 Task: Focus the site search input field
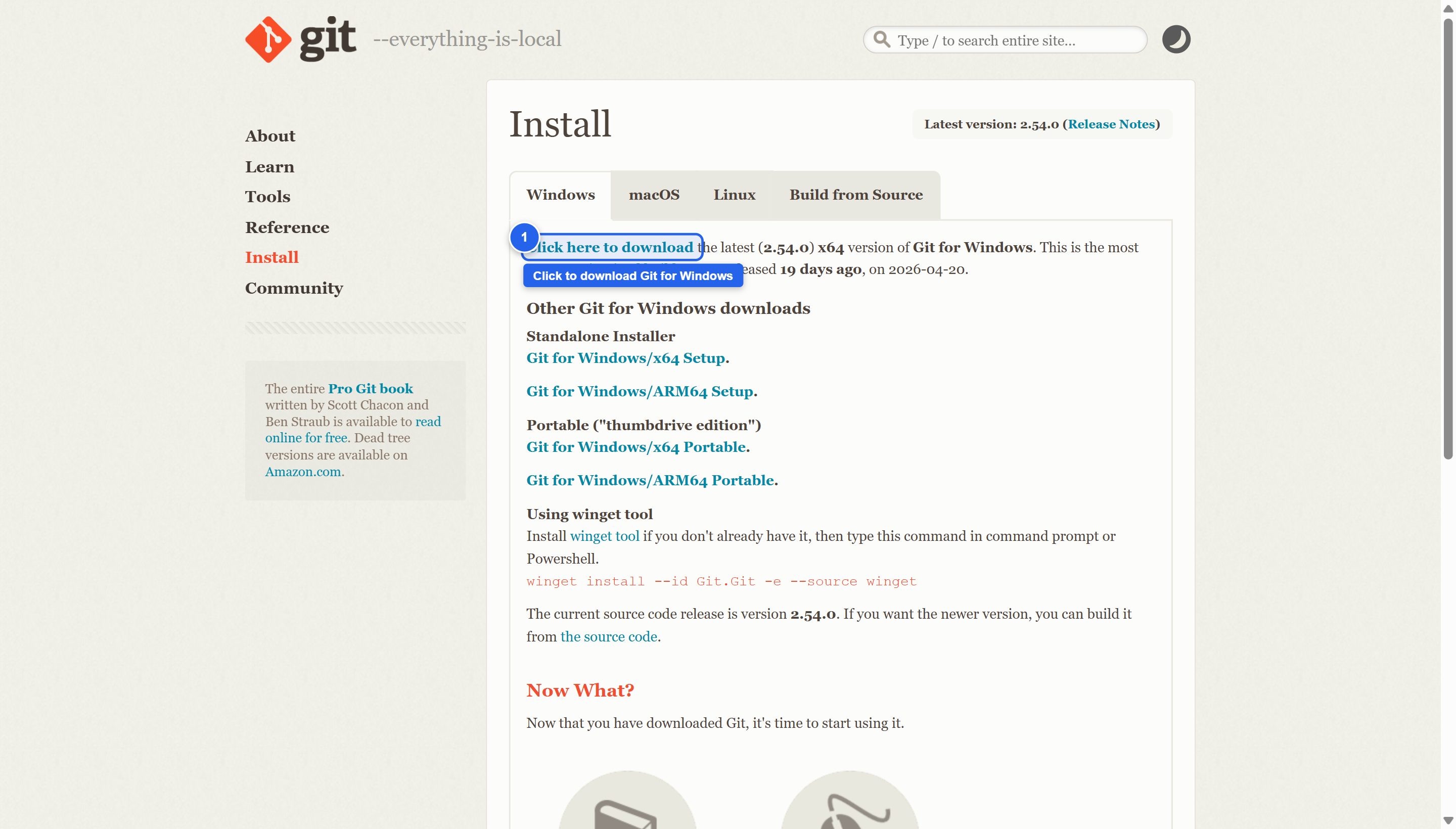1005,40
